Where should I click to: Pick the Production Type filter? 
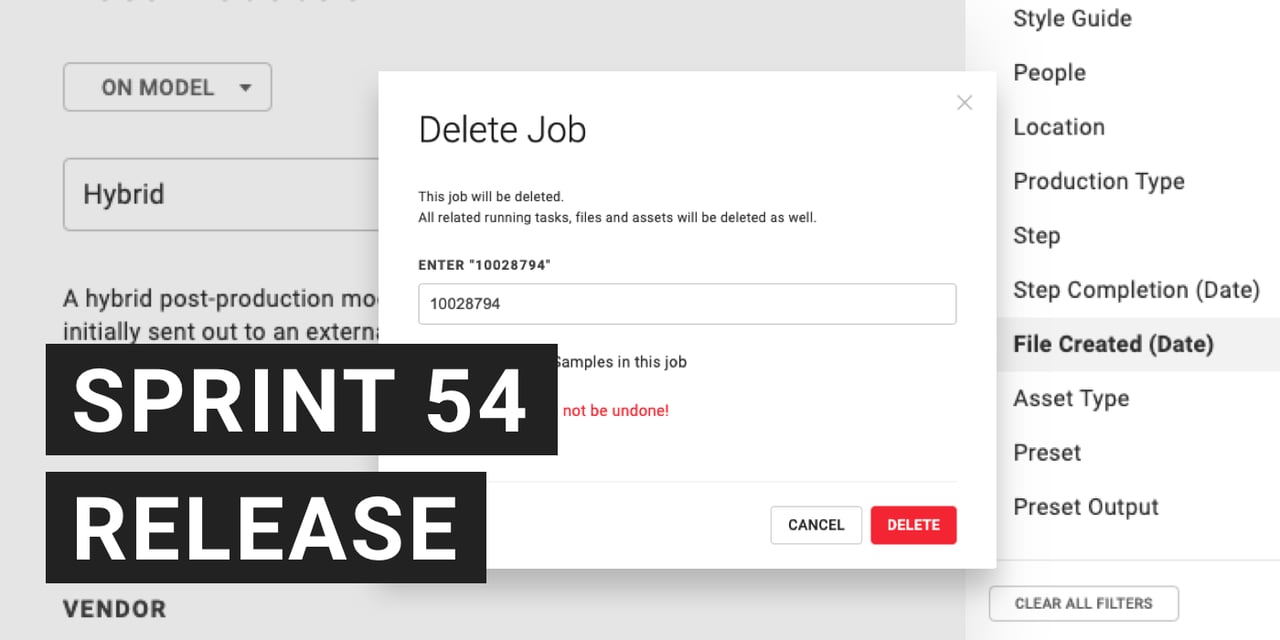(1098, 181)
